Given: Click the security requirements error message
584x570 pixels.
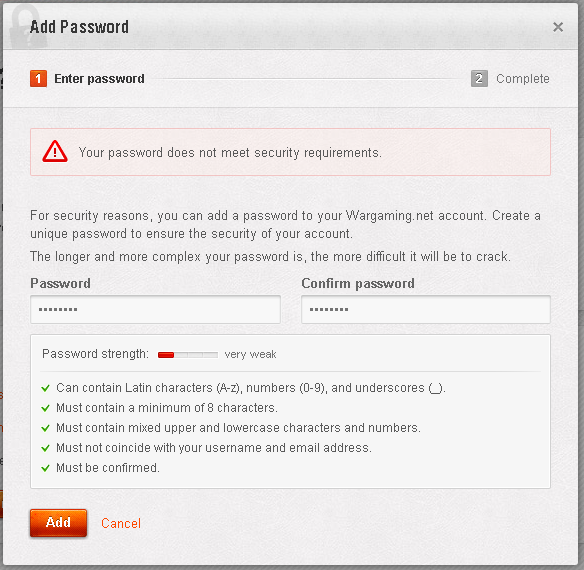Looking at the screenshot, I should 230,152.
